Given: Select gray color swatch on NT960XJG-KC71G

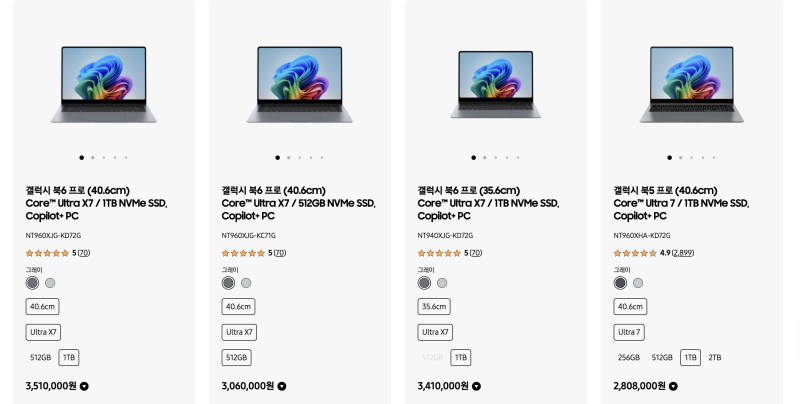Looking at the screenshot, I should (228, 283).
